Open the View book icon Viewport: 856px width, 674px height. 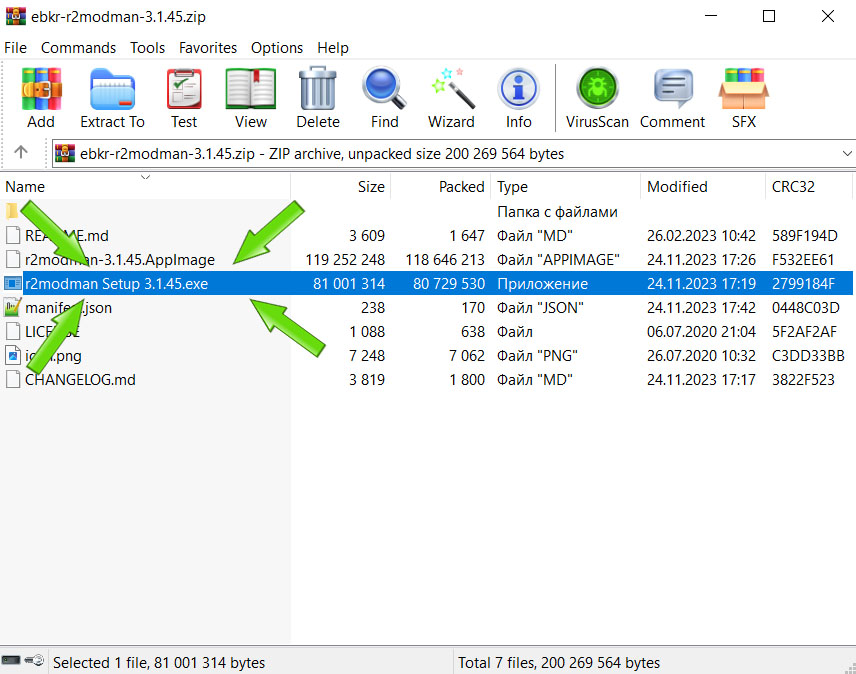(x=251, y=89)
